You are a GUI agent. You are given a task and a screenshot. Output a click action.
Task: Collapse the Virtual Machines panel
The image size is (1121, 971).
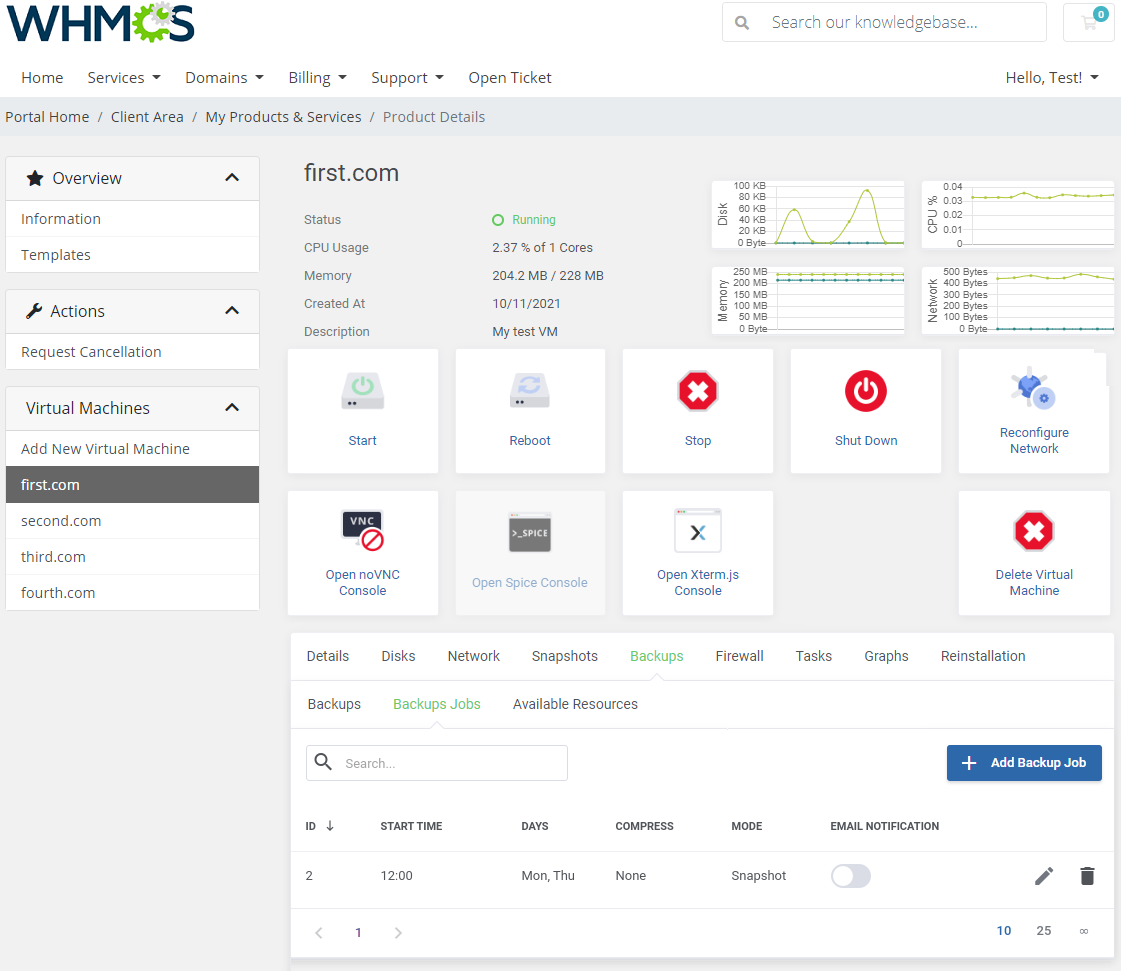click(232, 408)
